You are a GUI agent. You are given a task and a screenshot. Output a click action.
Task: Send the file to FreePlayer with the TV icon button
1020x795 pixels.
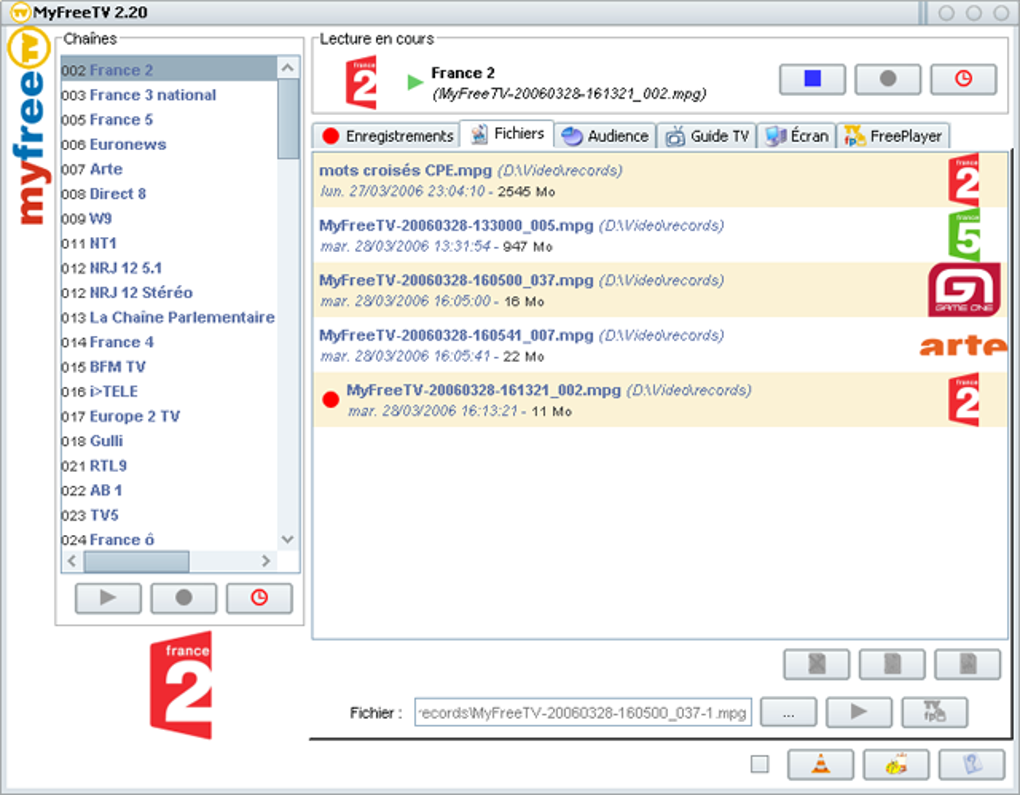pos(934,712)
